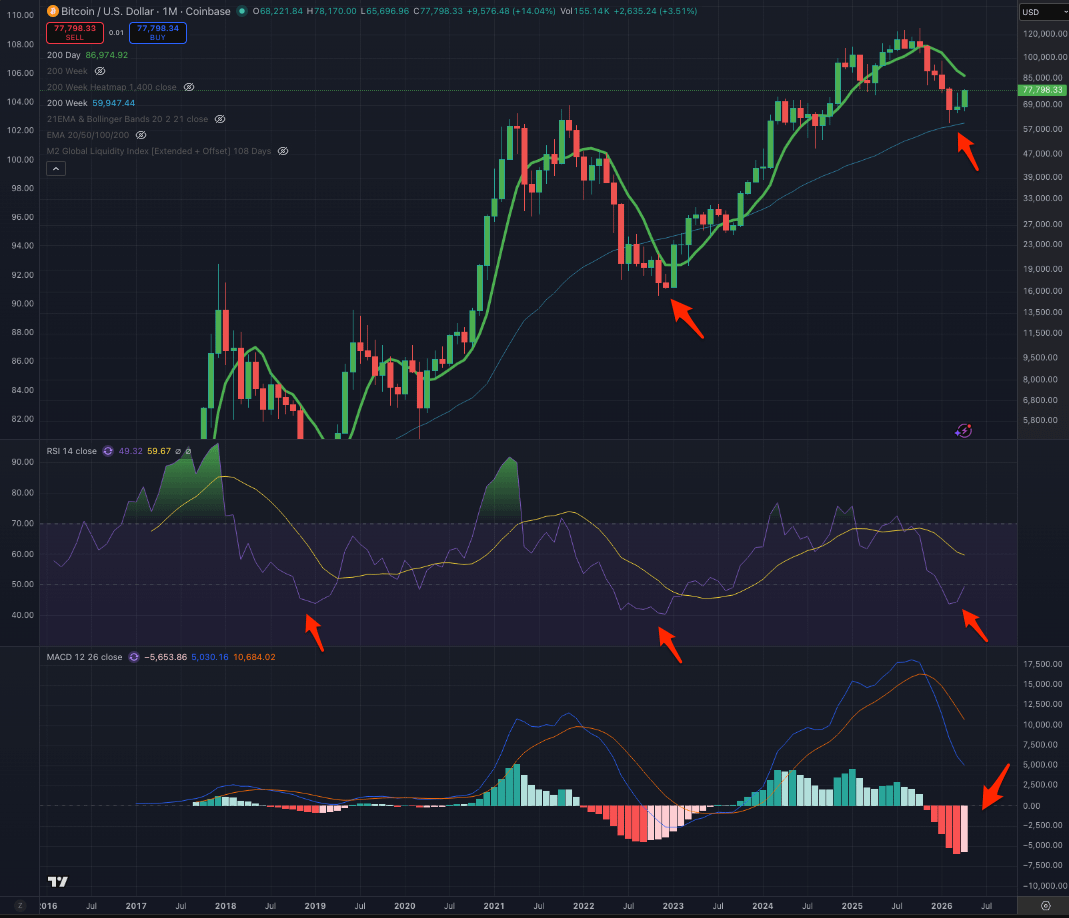Unhide 21EMA & Bollinger Bands indicator
Image resolution: width=1069 pixels, height=918 pixels.
(220, 119)
